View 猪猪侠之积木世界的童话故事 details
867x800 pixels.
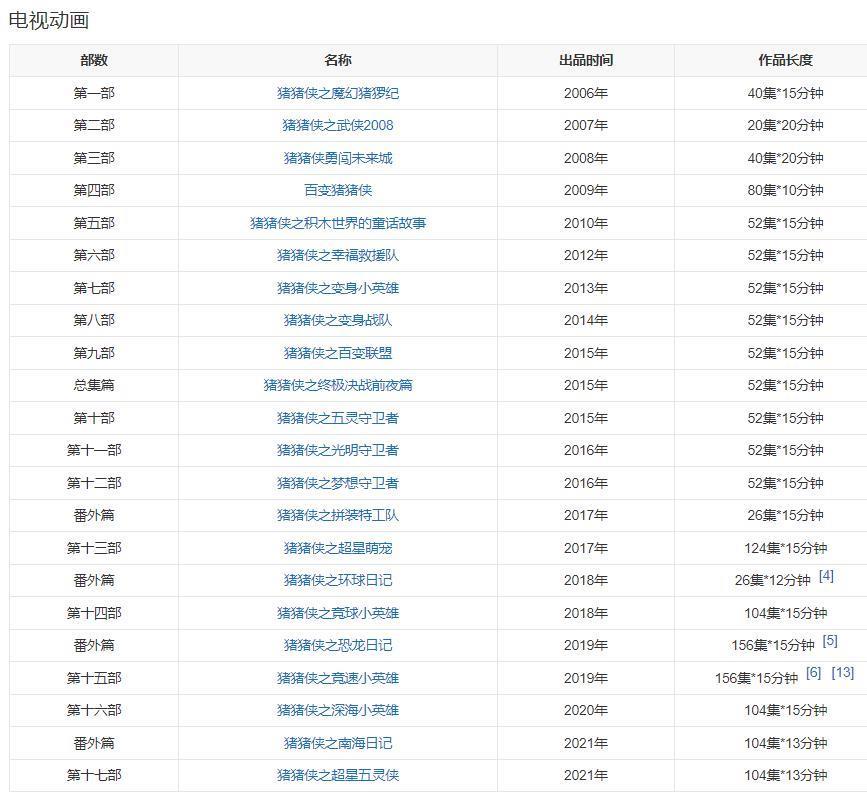click(337, 222)
